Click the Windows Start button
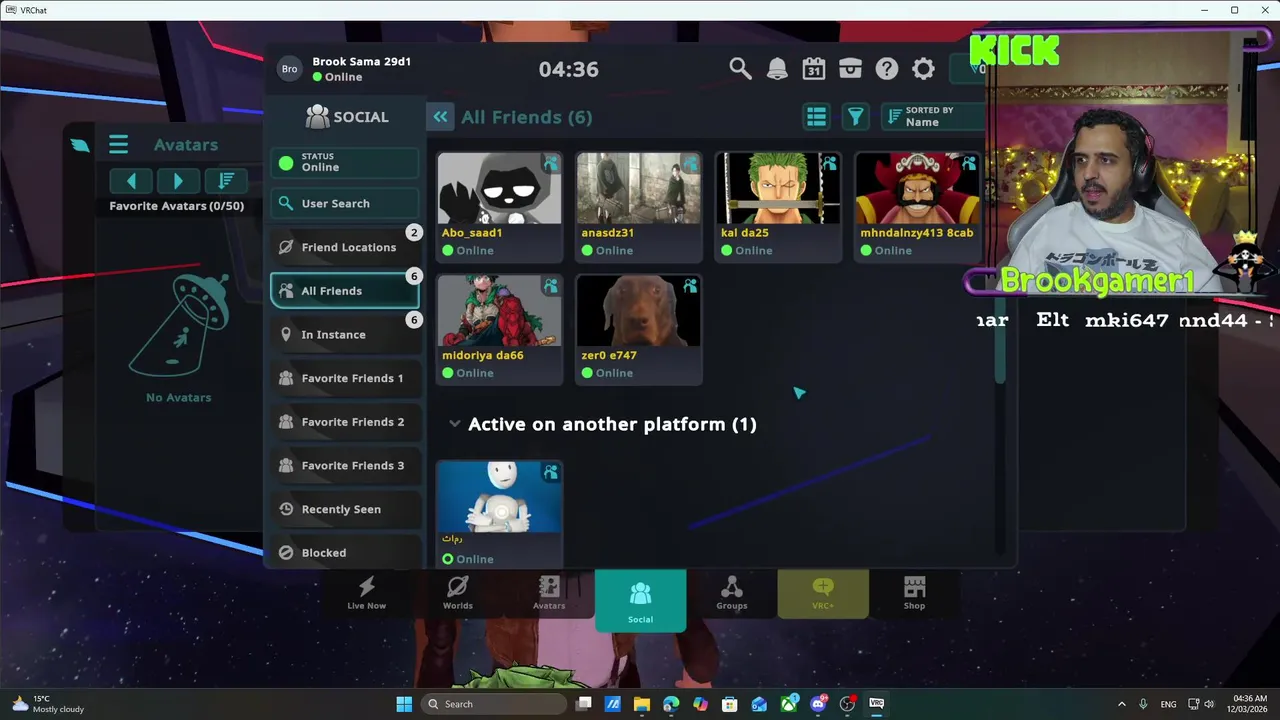1280x720 pixels. (404, 704)
